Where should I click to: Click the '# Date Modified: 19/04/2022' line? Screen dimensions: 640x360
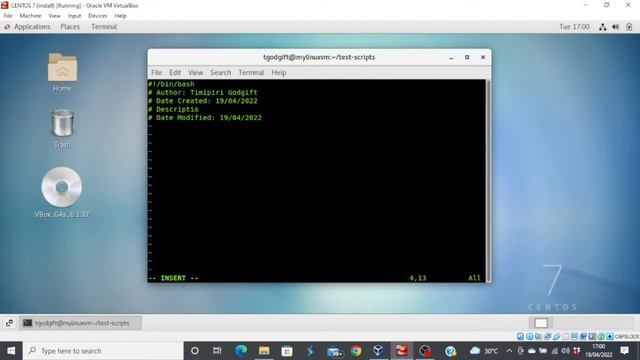coord(204,118)
